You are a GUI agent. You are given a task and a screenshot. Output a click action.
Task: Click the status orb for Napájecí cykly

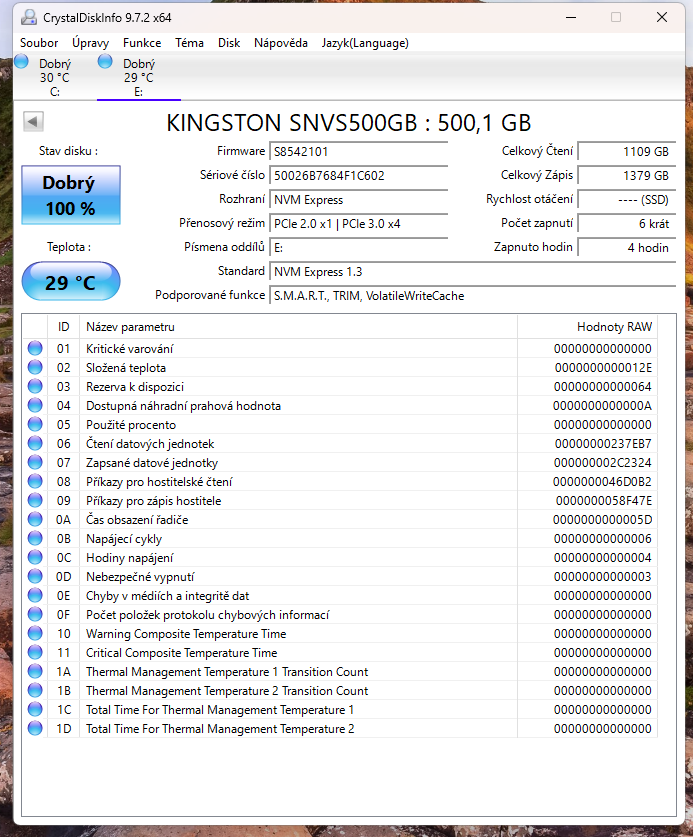click(35, 539)
